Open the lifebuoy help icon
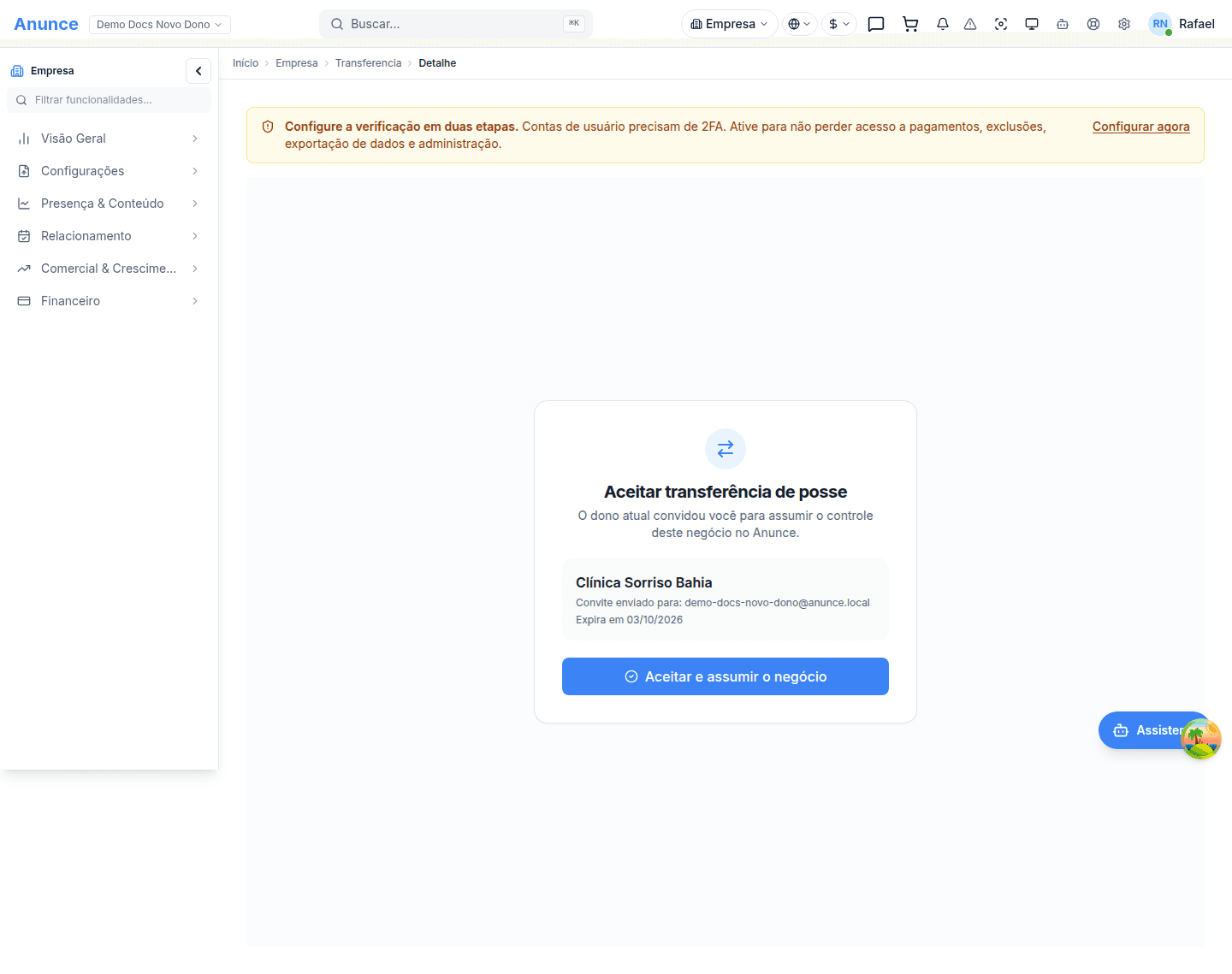 [x=1093, y=24]
